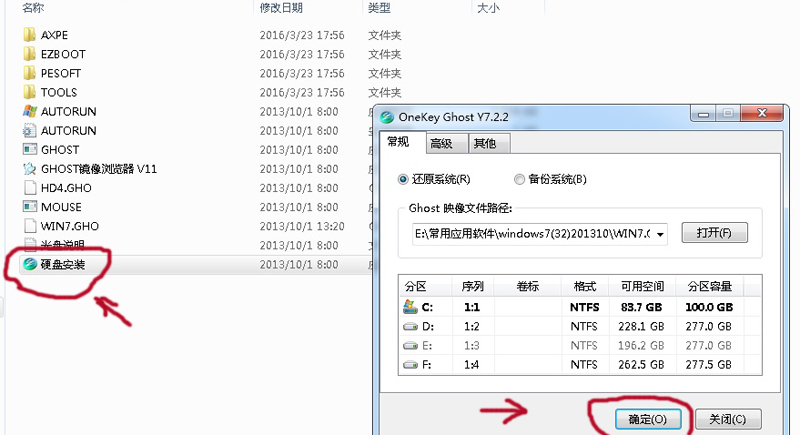Minimize the OneKey Ghost window
The image size is (800, 435).
(x=704, y=114)
